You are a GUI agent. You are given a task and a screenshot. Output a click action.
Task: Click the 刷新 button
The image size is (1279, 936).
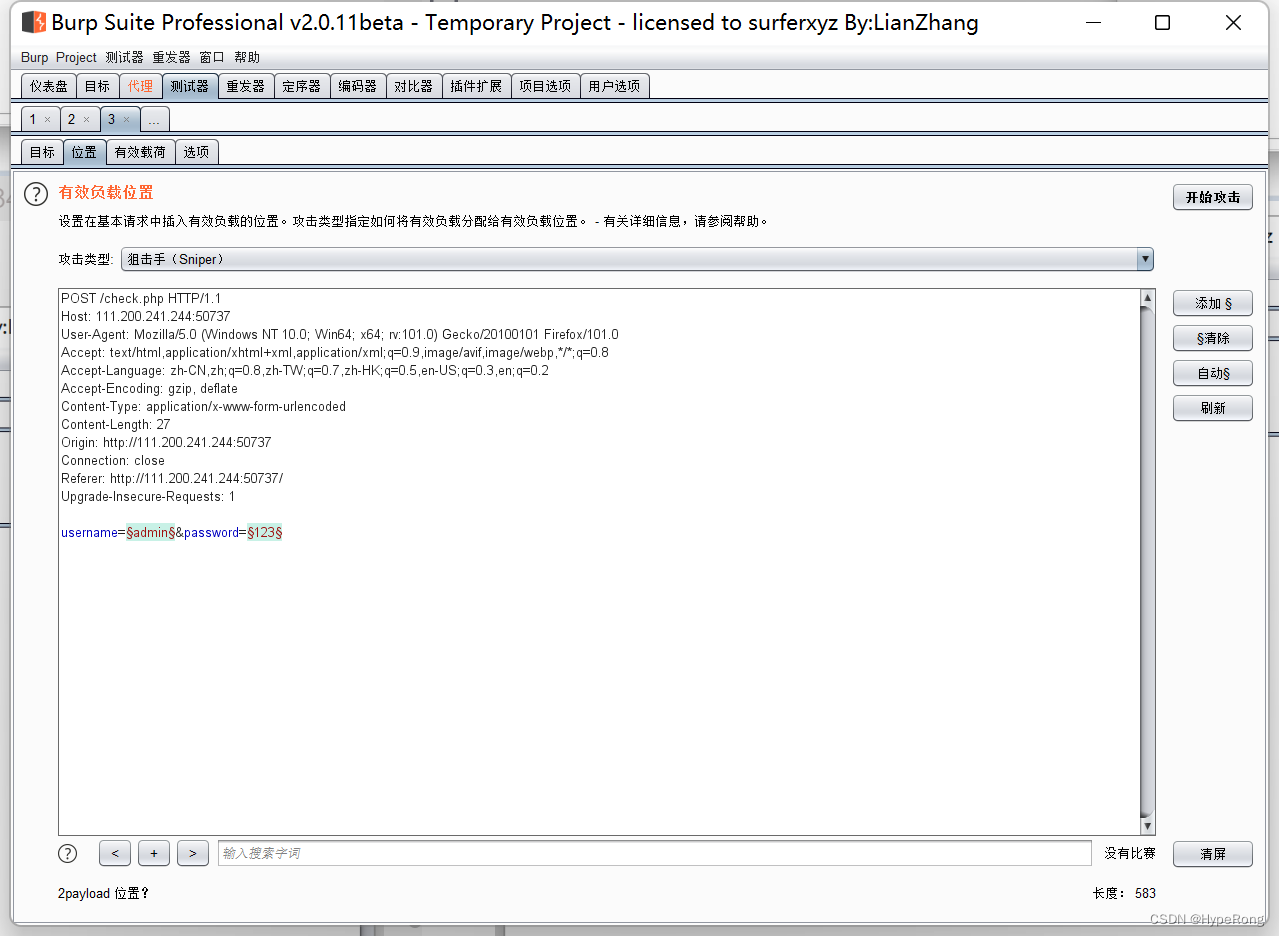tap(1213, 408)
